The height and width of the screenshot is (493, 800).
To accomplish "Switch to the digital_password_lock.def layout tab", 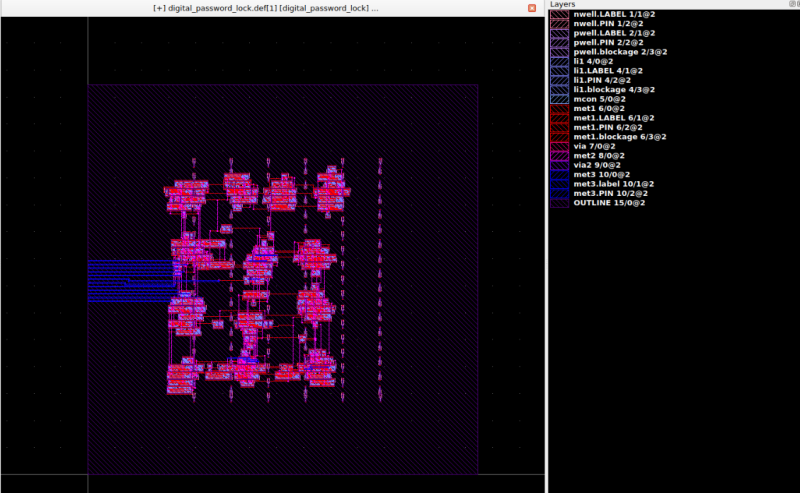I will tap(266, 7).
